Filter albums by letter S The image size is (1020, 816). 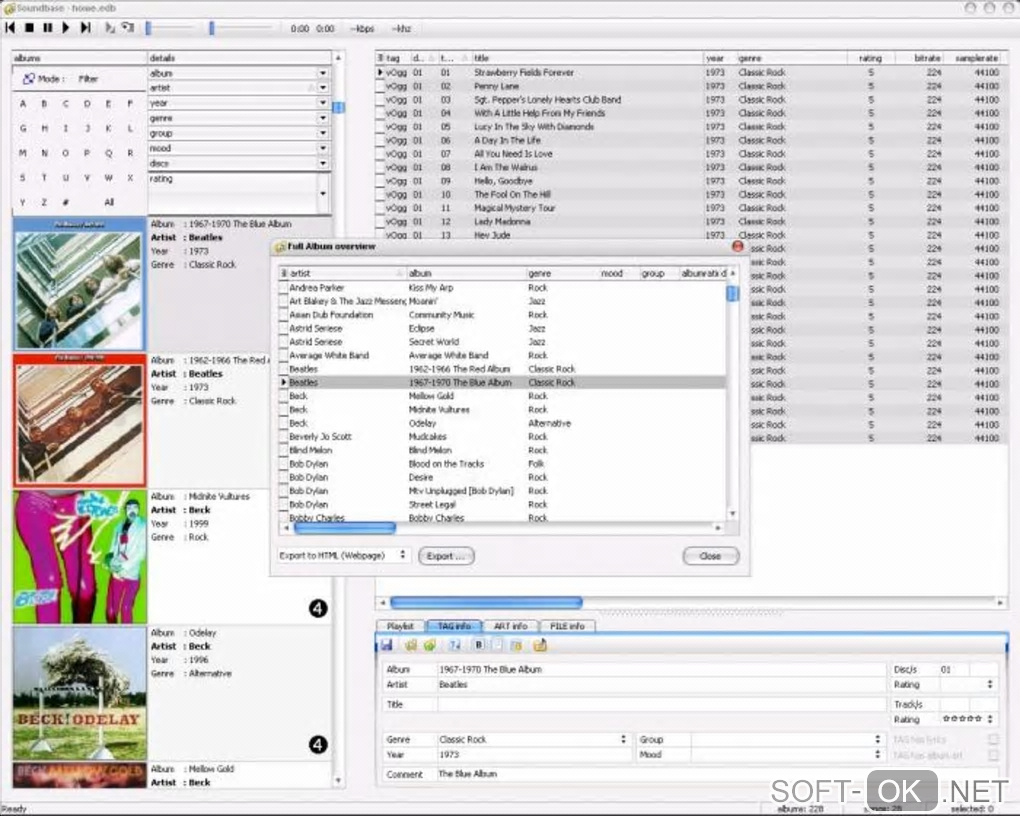(x=23, y=178)
